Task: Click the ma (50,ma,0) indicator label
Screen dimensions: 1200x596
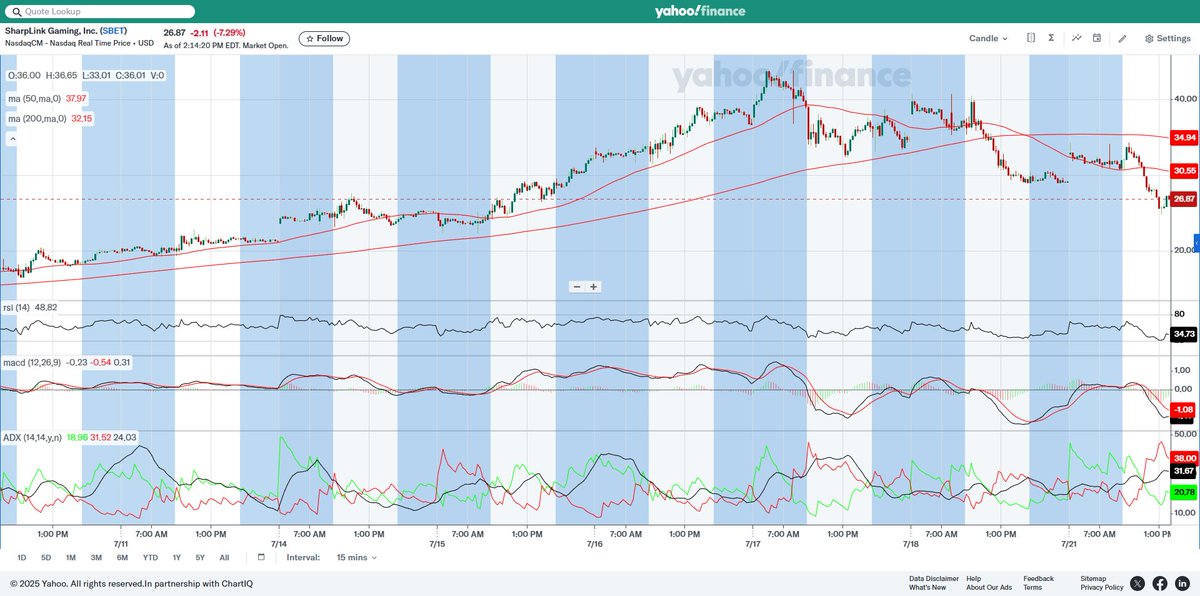Action: pos(35,98)
